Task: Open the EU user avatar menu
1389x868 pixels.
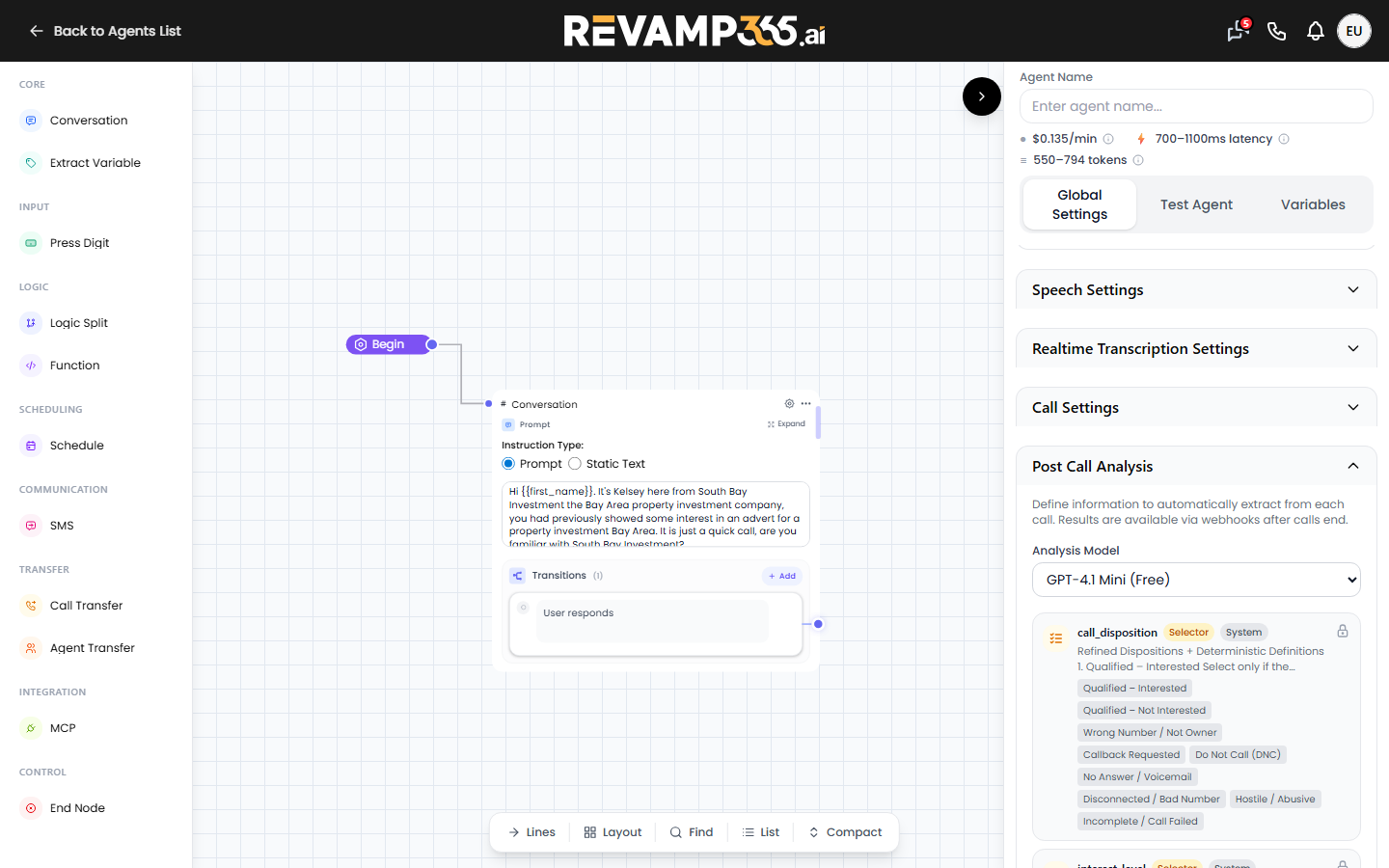Action: [1354, 31]
